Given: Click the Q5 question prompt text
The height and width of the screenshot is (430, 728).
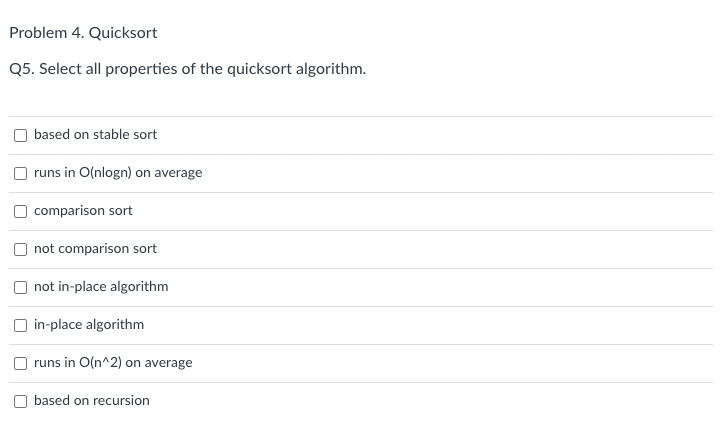Looking at the screenshot, I should (188, 69).
